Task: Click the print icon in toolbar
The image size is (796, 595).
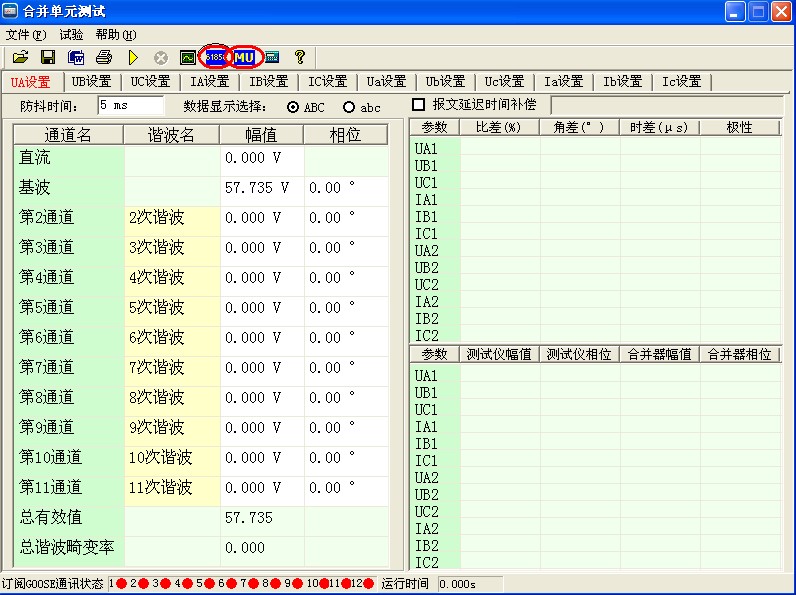Action: pyautogui.click(x=104, y=58)
